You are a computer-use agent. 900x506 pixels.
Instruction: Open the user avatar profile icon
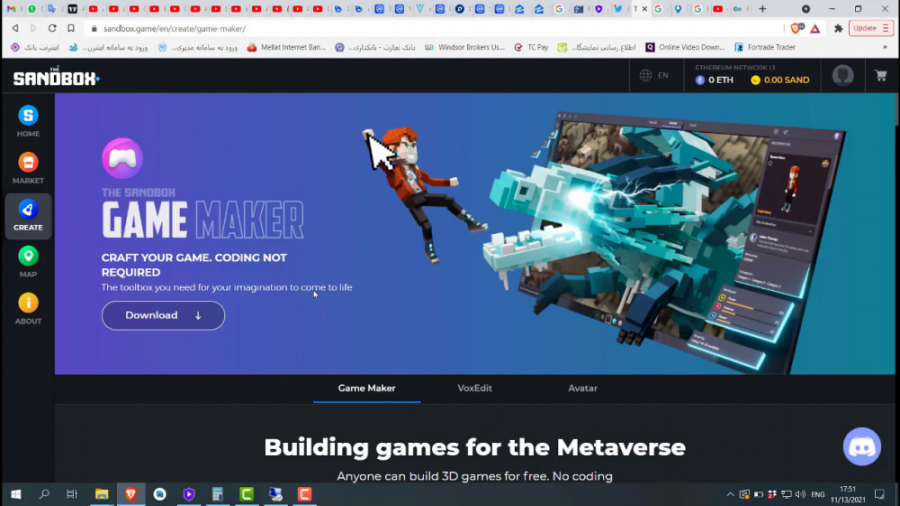(x=843, y=75)
